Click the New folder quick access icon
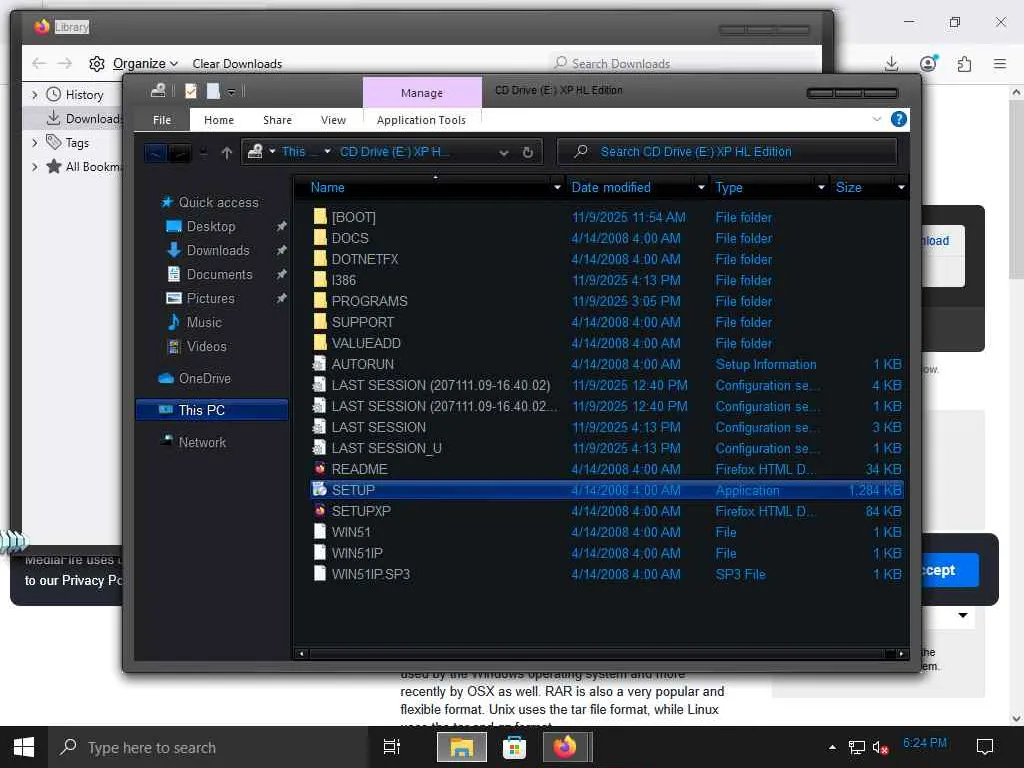 point(213,91)
